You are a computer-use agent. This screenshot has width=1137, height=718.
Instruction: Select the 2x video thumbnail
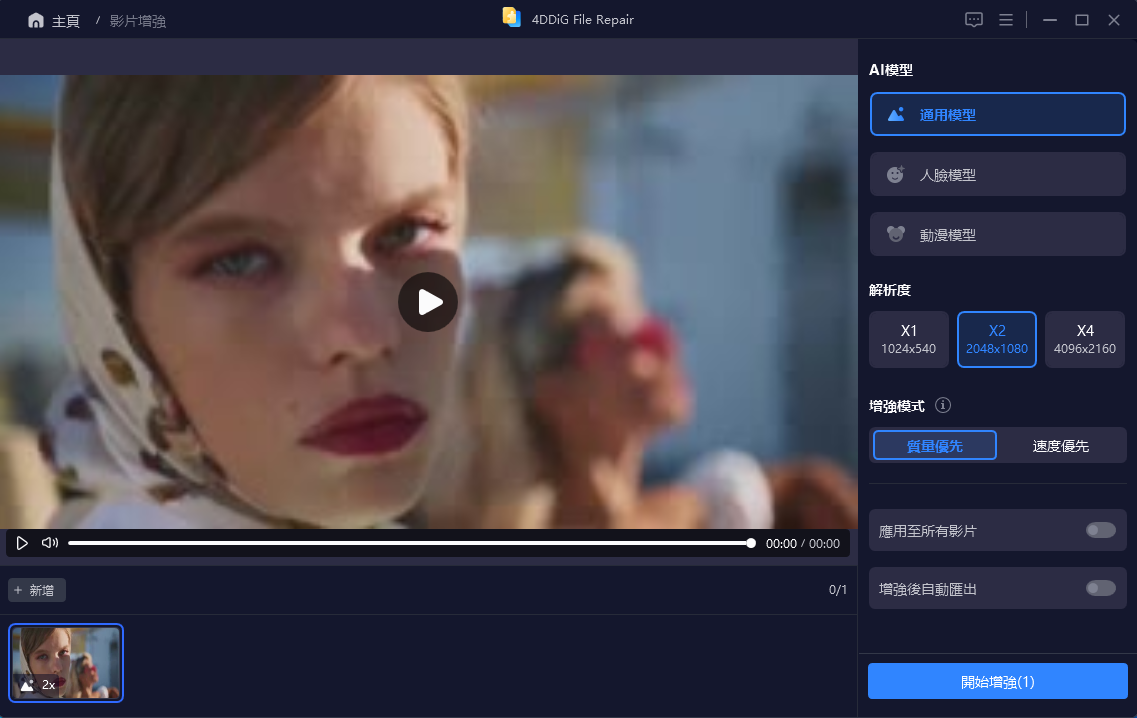pos(65,662)
